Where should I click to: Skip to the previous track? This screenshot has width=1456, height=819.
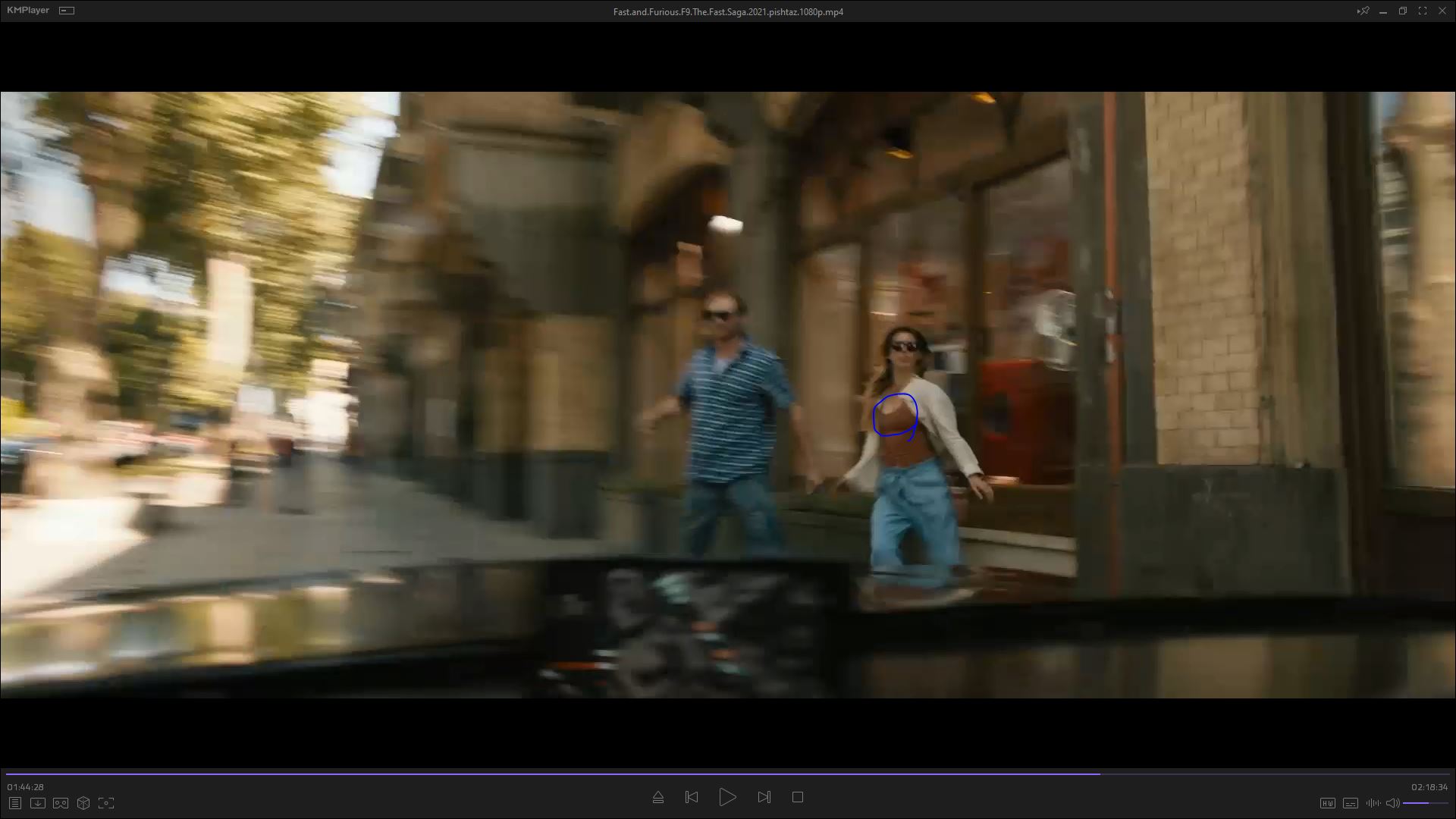click(x=691, y=797)
